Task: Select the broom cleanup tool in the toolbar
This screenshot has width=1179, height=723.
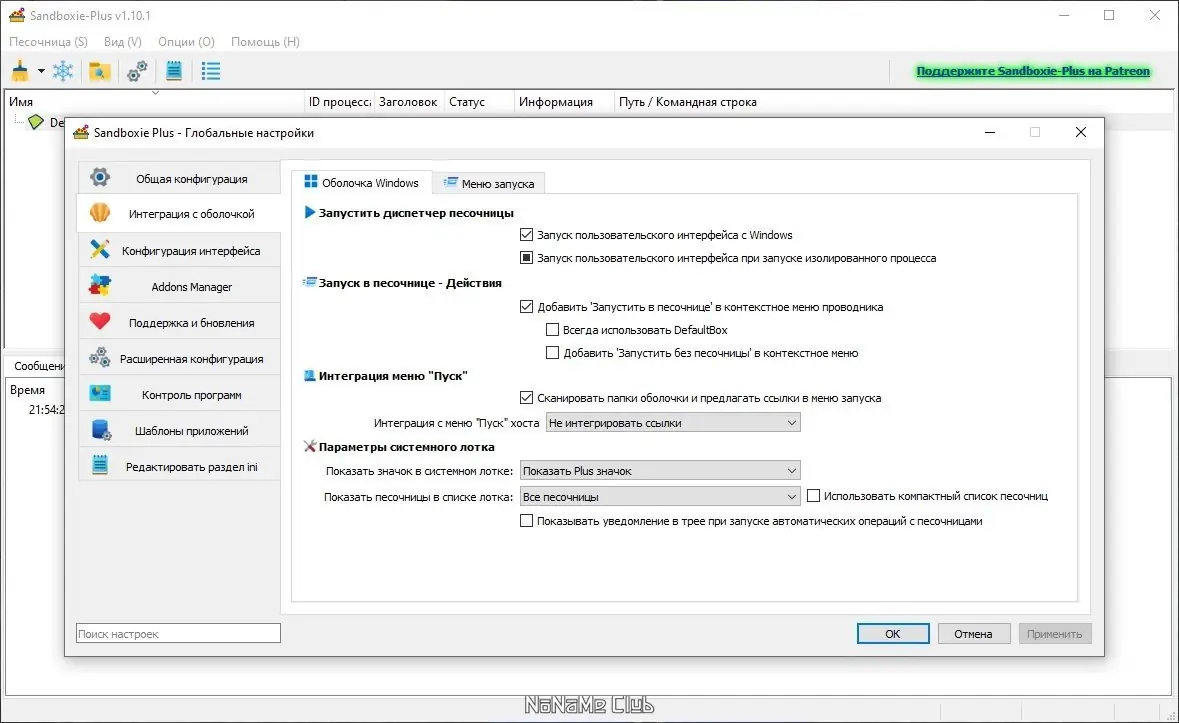Action: 18,71
